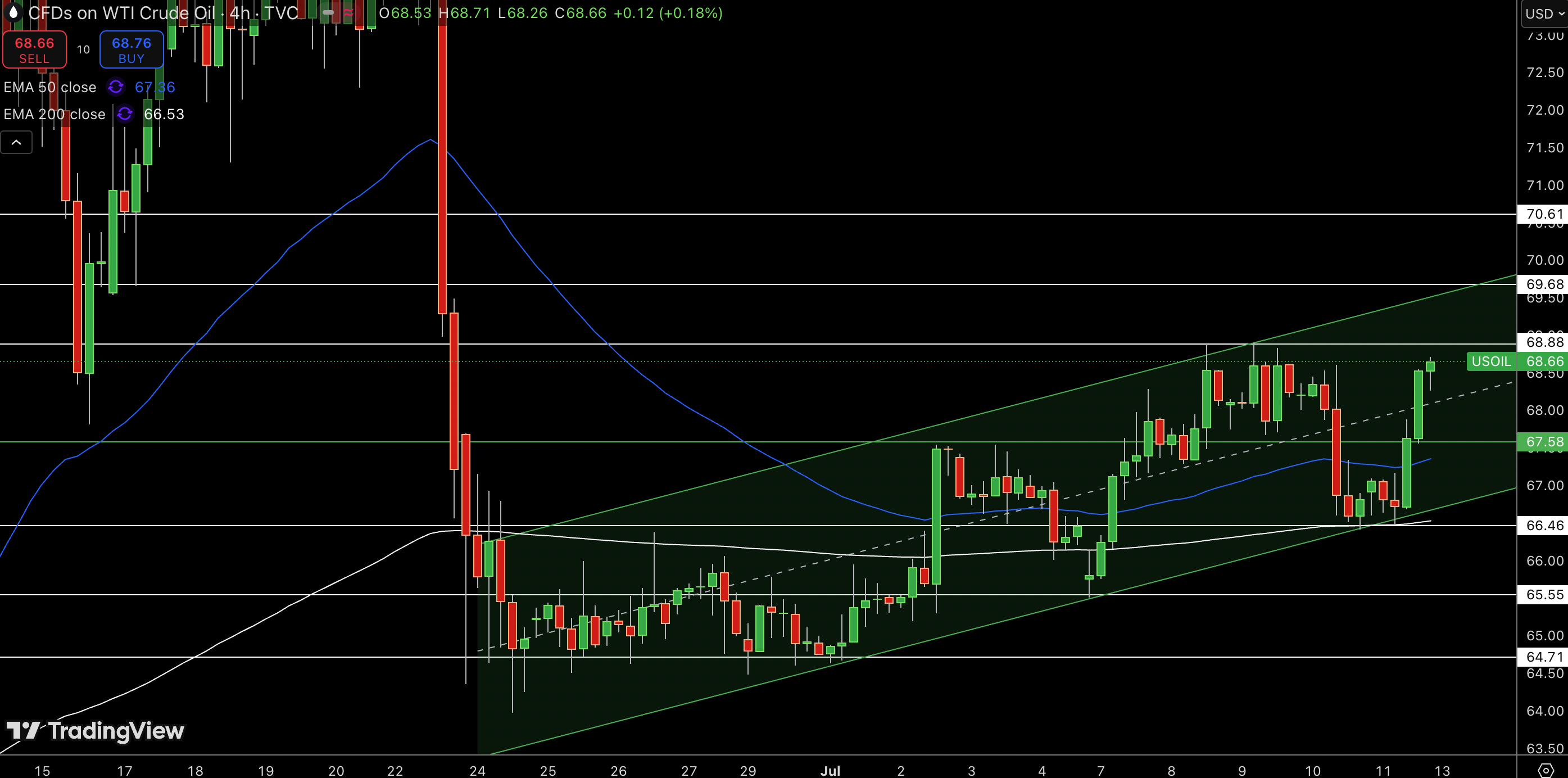
Task: Click the Jul label on the time axis
Action: click(830, 771)
